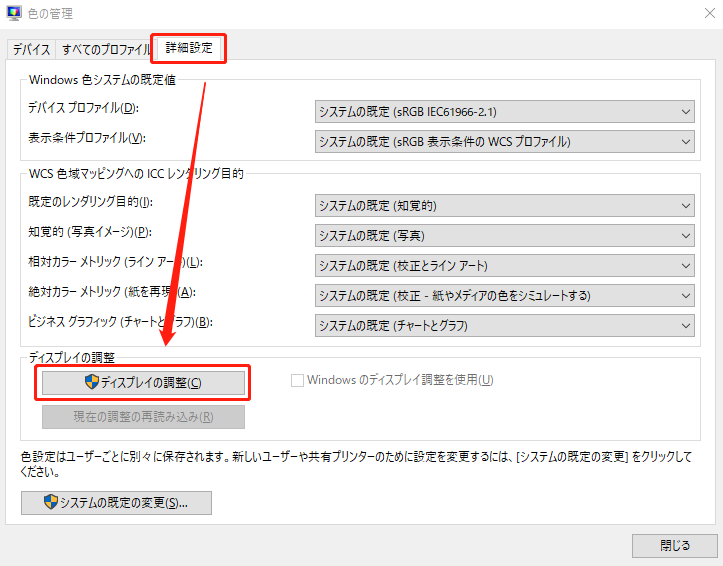The height and width of the screenshot is (566, 723).
Task: Click the 知覚的 (写真イメージ)(P) label
Action: tap(90, 232)
